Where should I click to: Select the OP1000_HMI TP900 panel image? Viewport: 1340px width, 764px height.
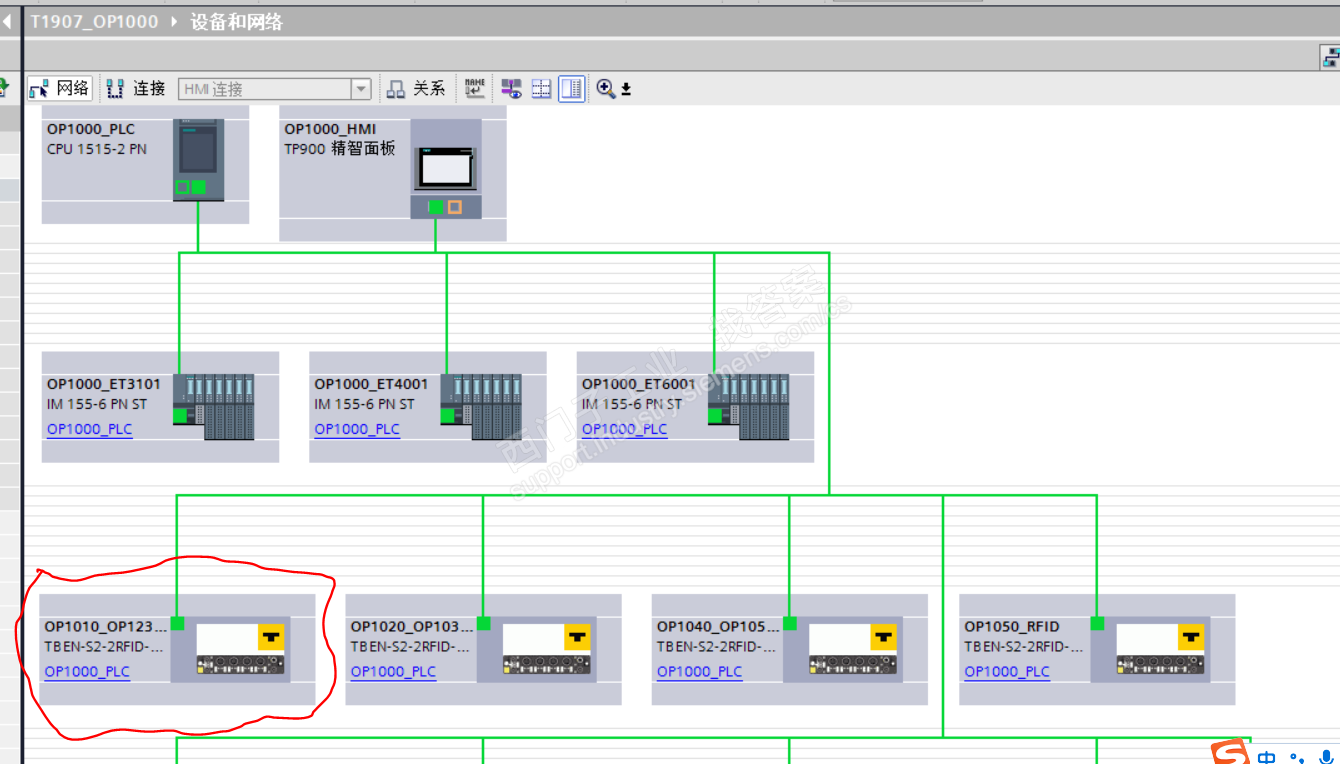447,170
